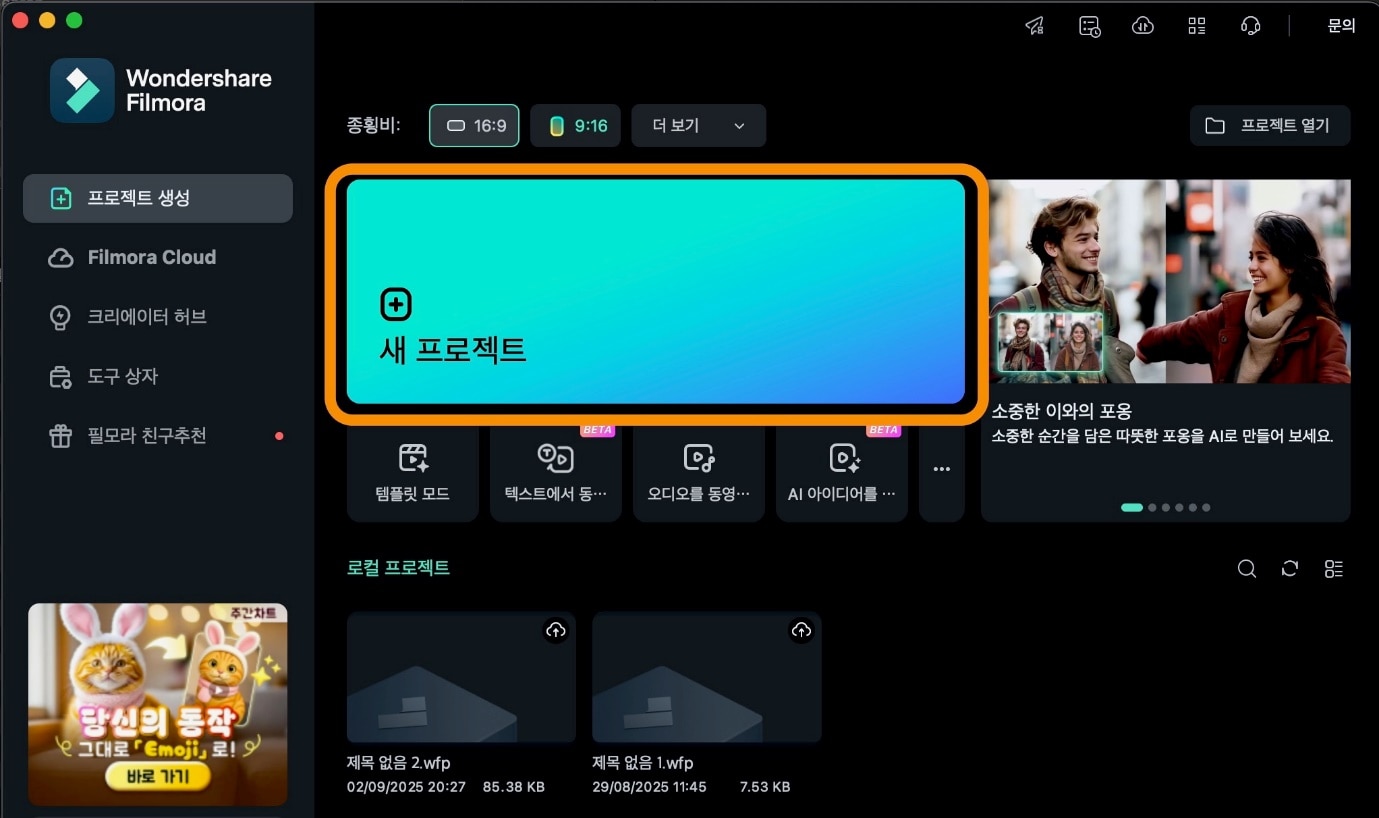Switch local projects to list view
The height and width of the screenshot is (818, 1379).
[1333, 568]
